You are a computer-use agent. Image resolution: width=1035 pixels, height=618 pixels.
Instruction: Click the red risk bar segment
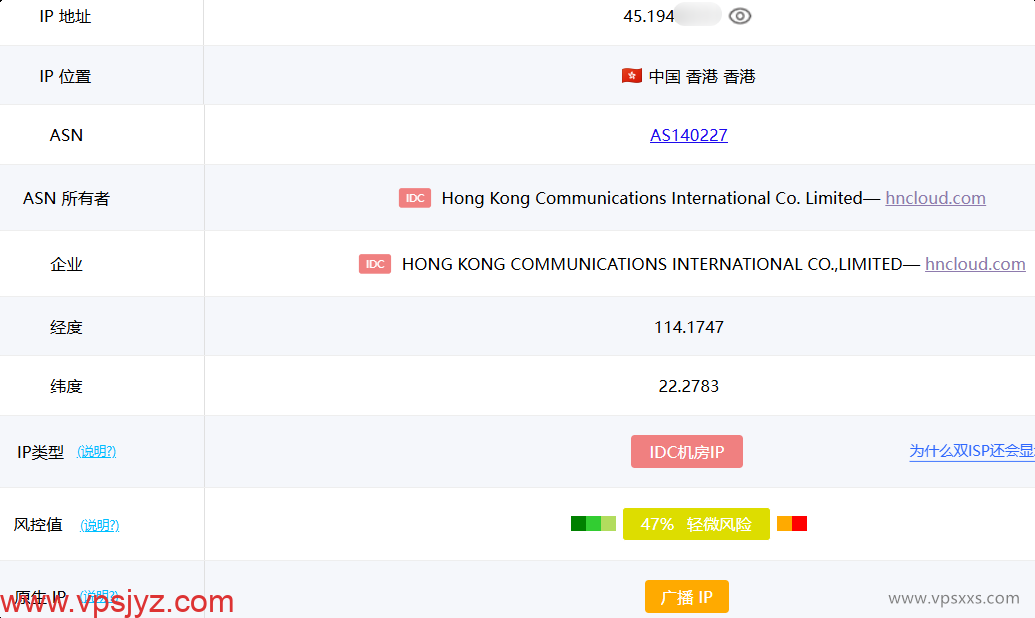tap(799, 523)
